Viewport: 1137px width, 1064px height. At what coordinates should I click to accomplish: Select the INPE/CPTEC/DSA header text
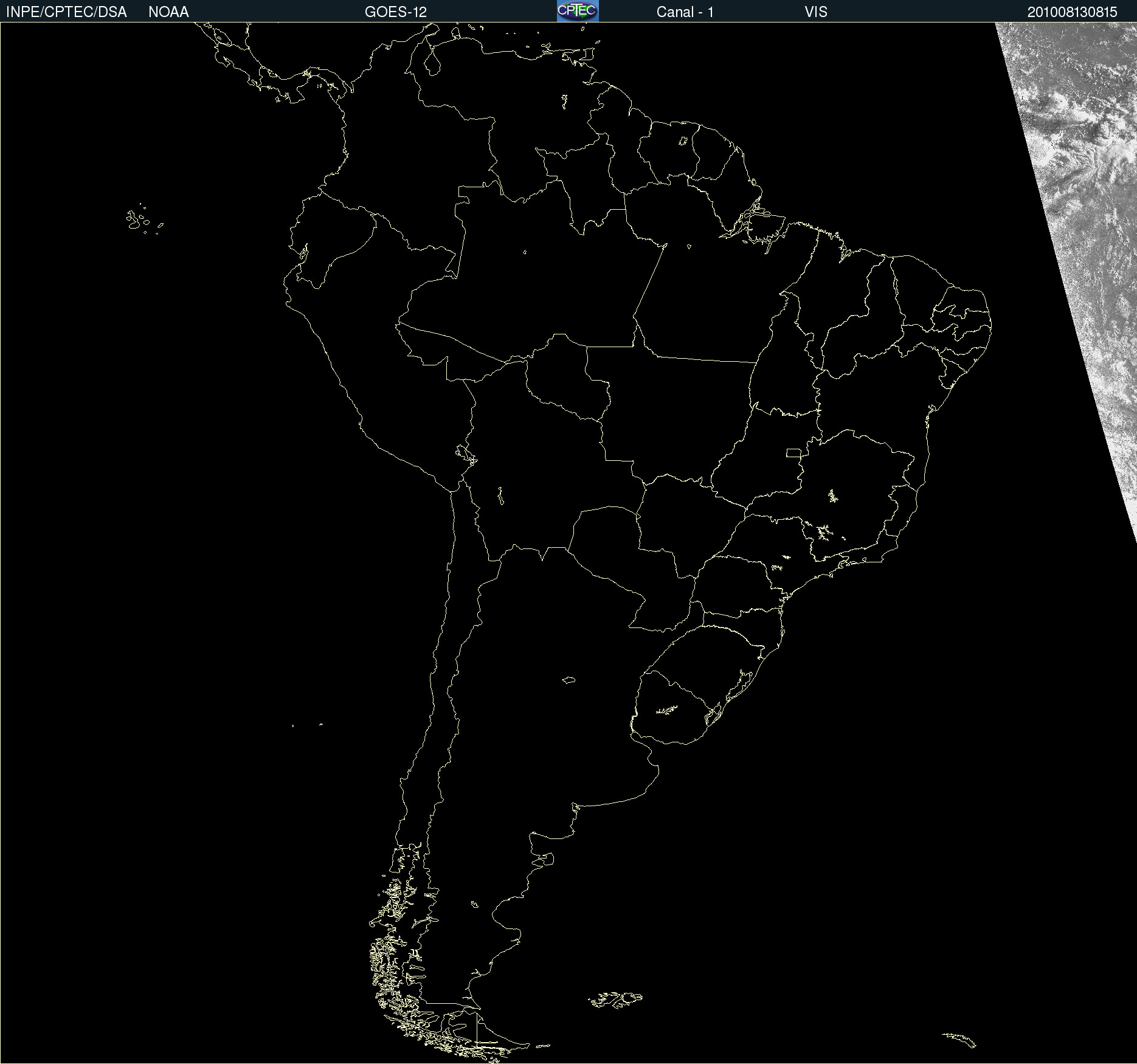66,12
